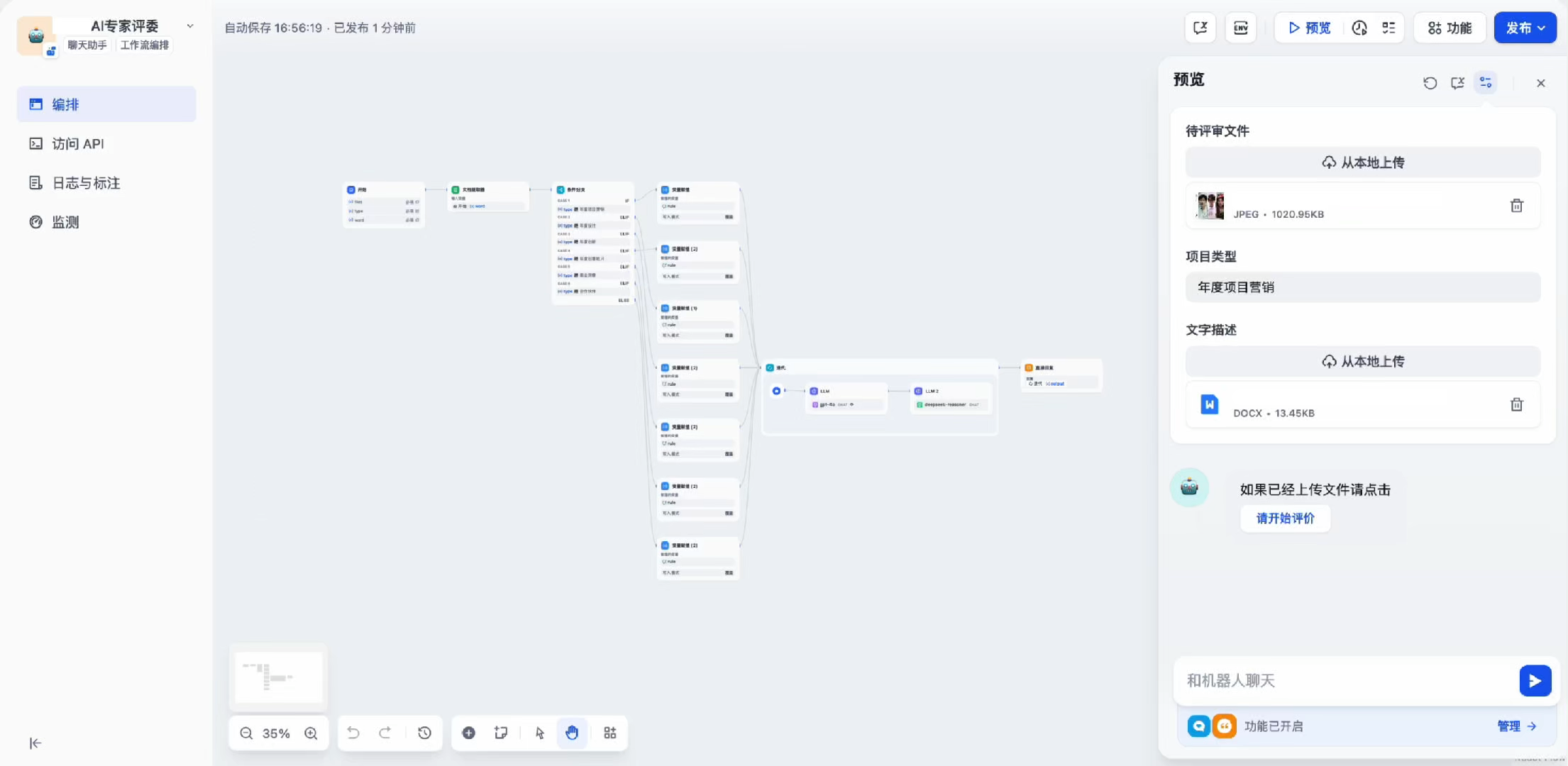View run history clock icon

click(1359, 28)
